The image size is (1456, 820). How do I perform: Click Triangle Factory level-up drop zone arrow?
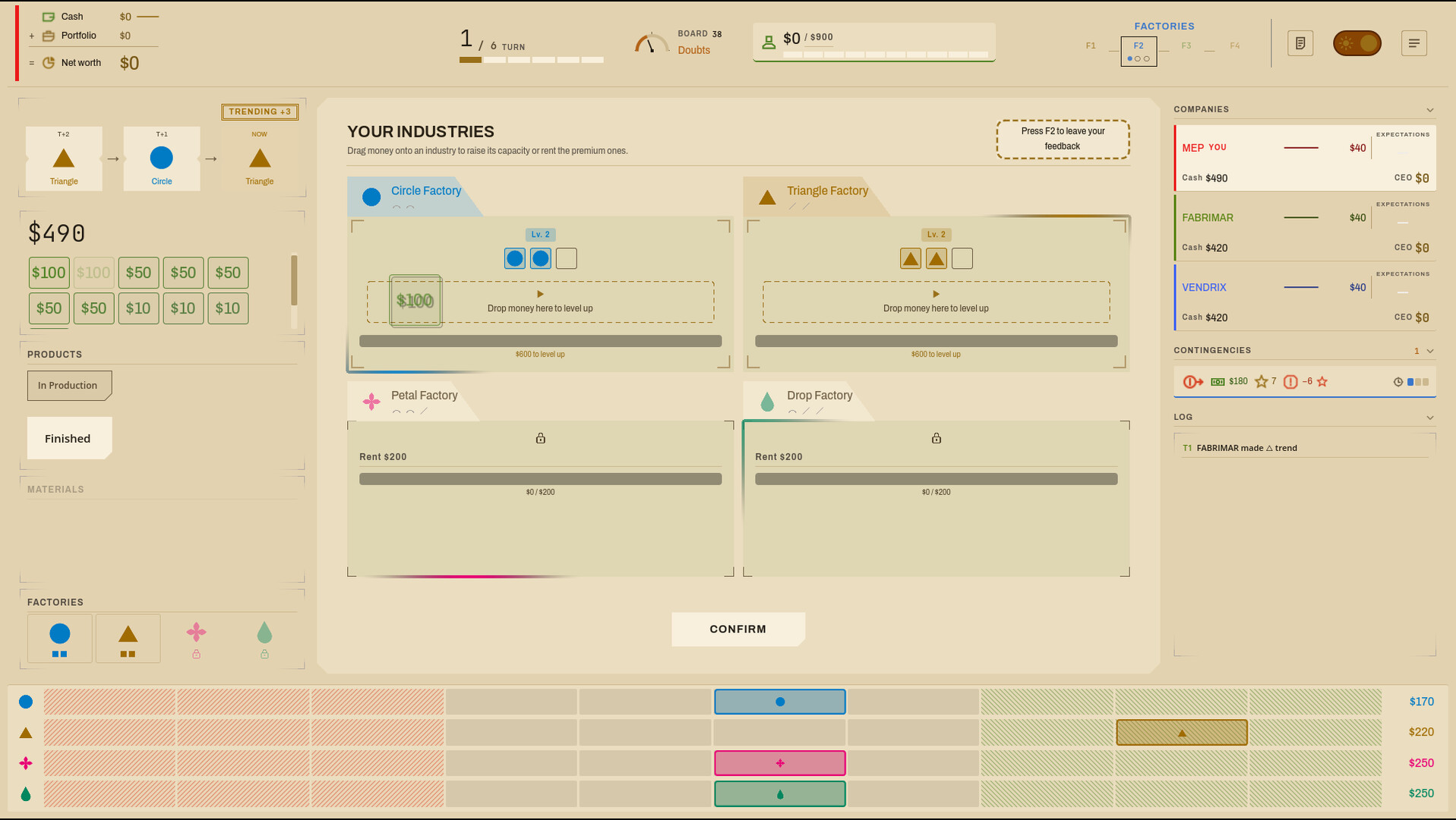pos(936,294)
